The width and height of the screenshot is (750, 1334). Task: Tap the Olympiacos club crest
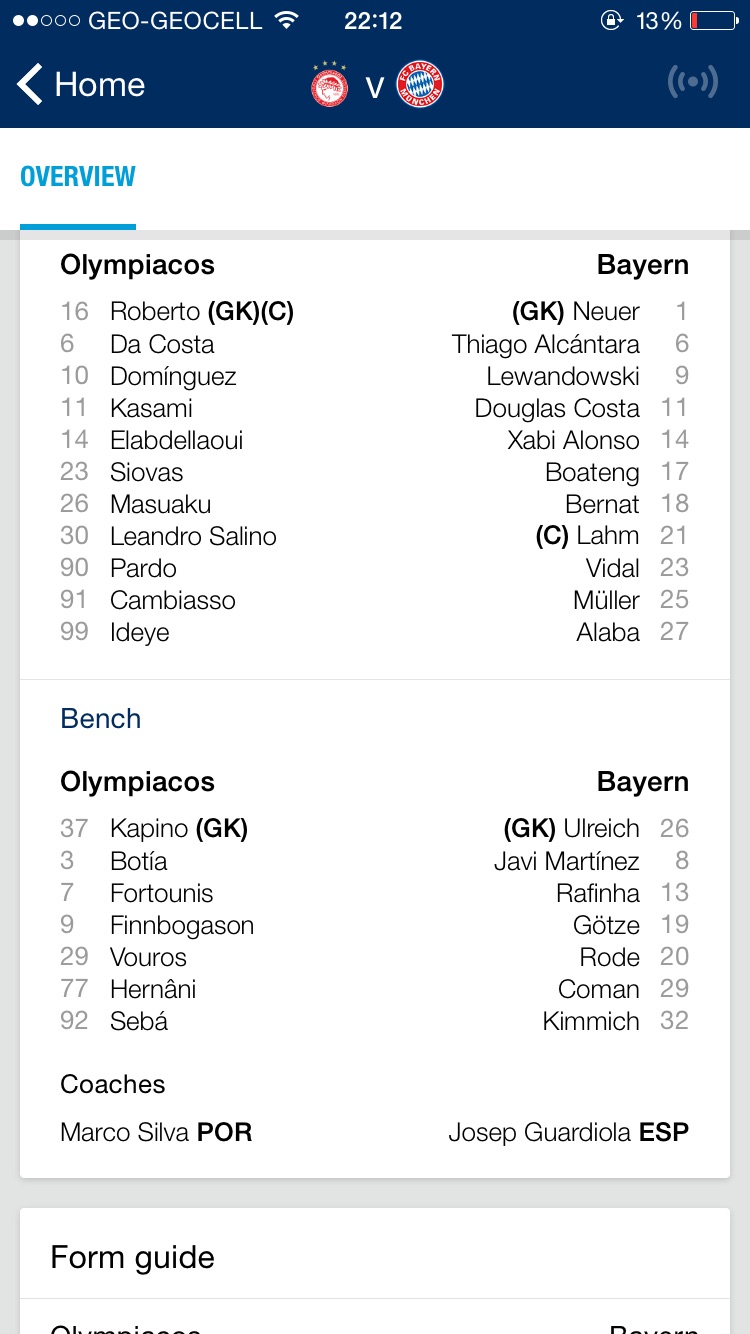(x=329, y=84)
